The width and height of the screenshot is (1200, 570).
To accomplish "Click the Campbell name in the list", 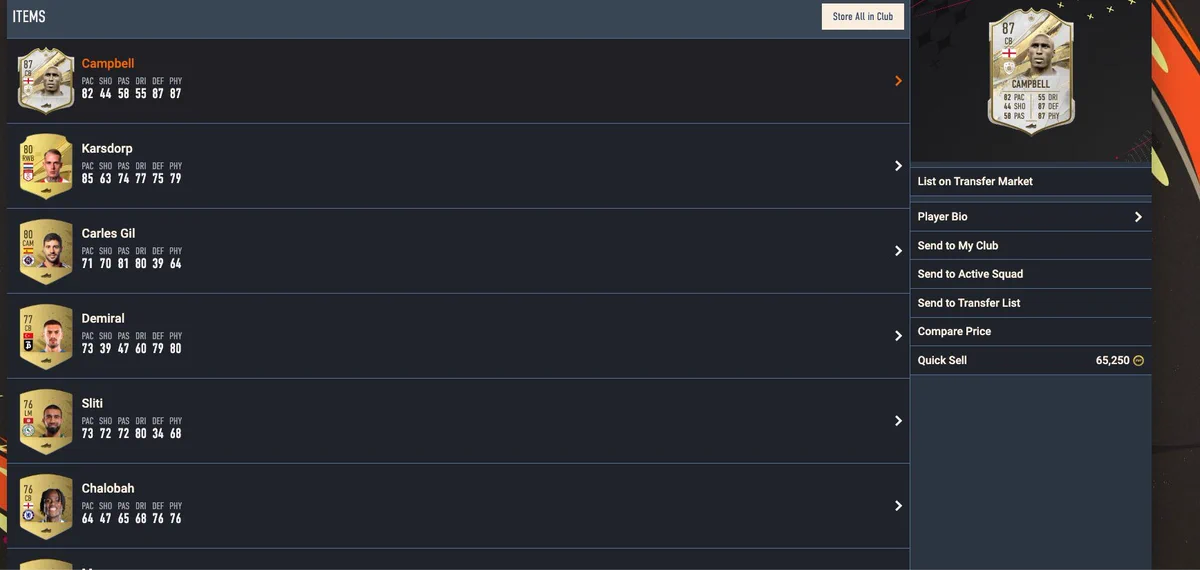I will click(108, 64).
